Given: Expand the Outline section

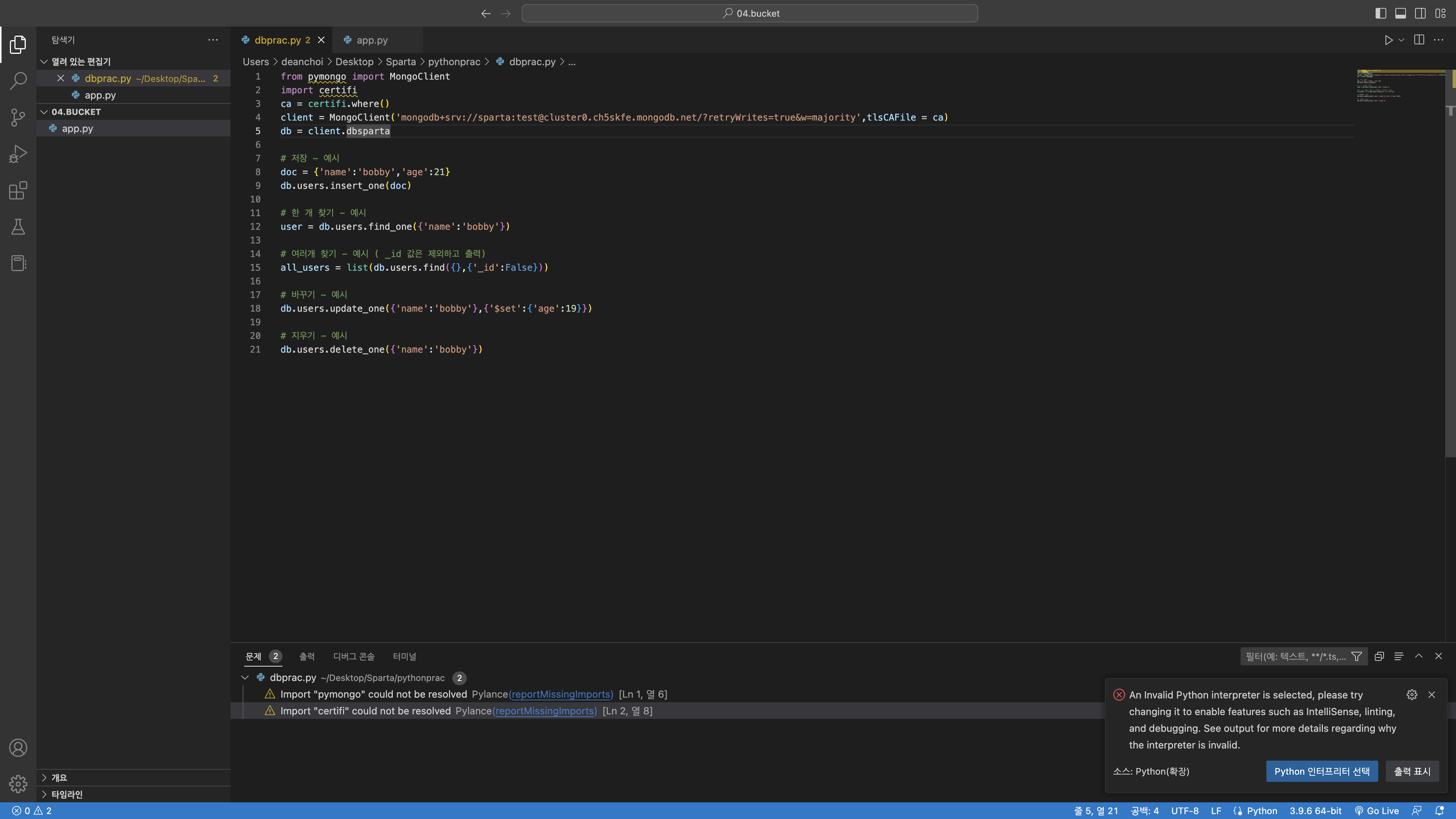Looking at the screenshot, I should click(x=133, y=778).
